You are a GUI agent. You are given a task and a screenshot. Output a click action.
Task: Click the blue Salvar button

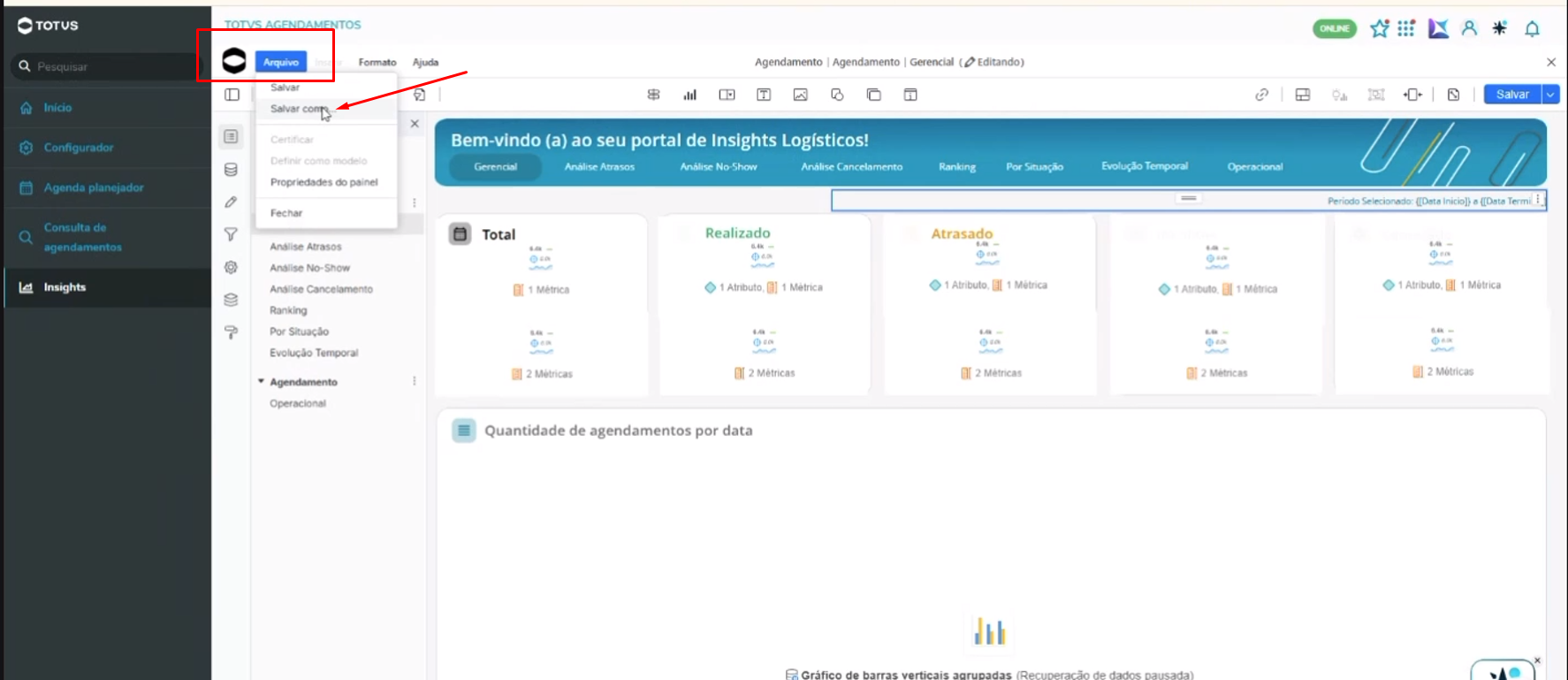(1512, 95)
